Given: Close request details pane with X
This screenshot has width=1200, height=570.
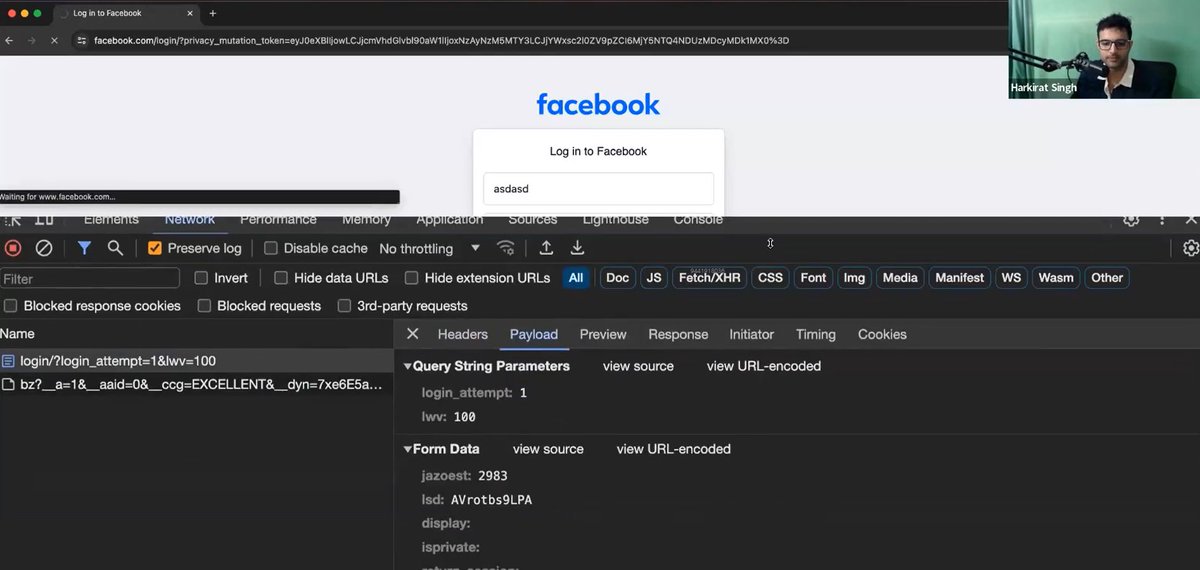Looking at the screenshot, I should (x=412, y=334).
